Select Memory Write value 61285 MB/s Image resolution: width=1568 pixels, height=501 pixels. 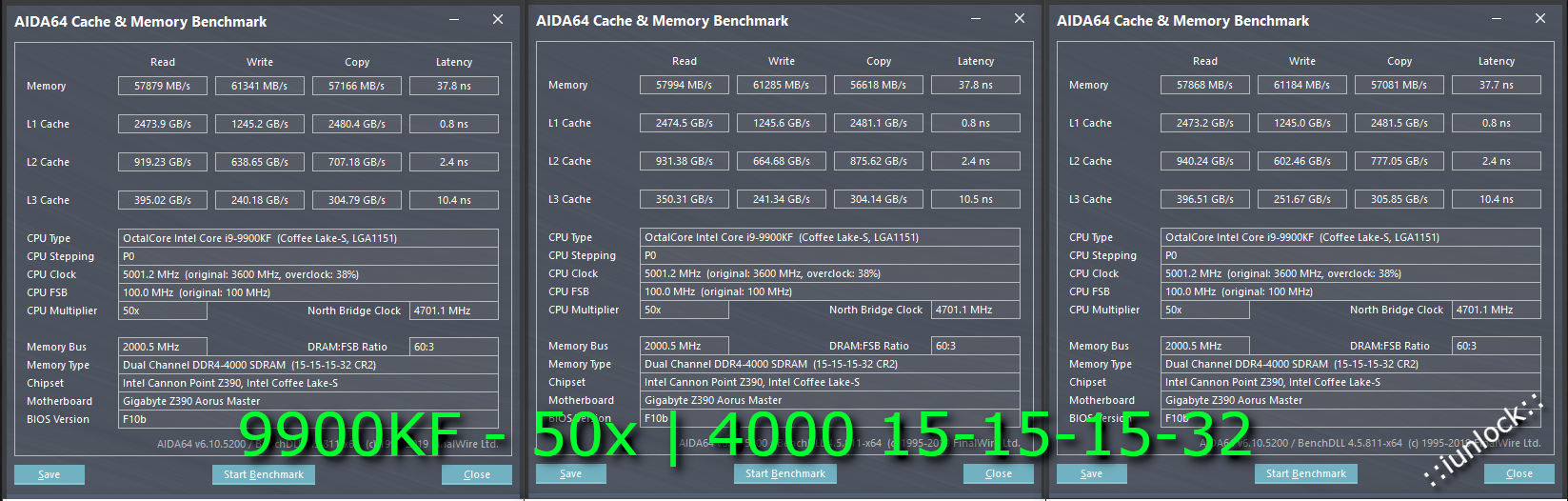point(782,85)
